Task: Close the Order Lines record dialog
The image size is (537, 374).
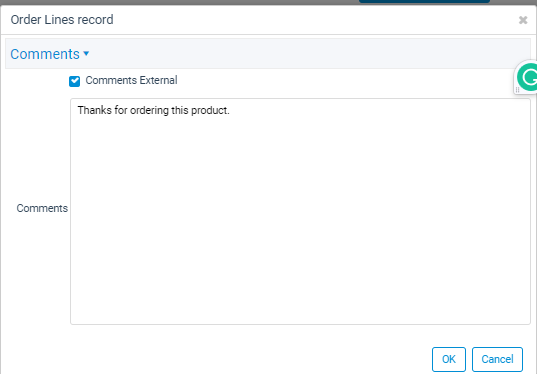Action: point(523,20)
